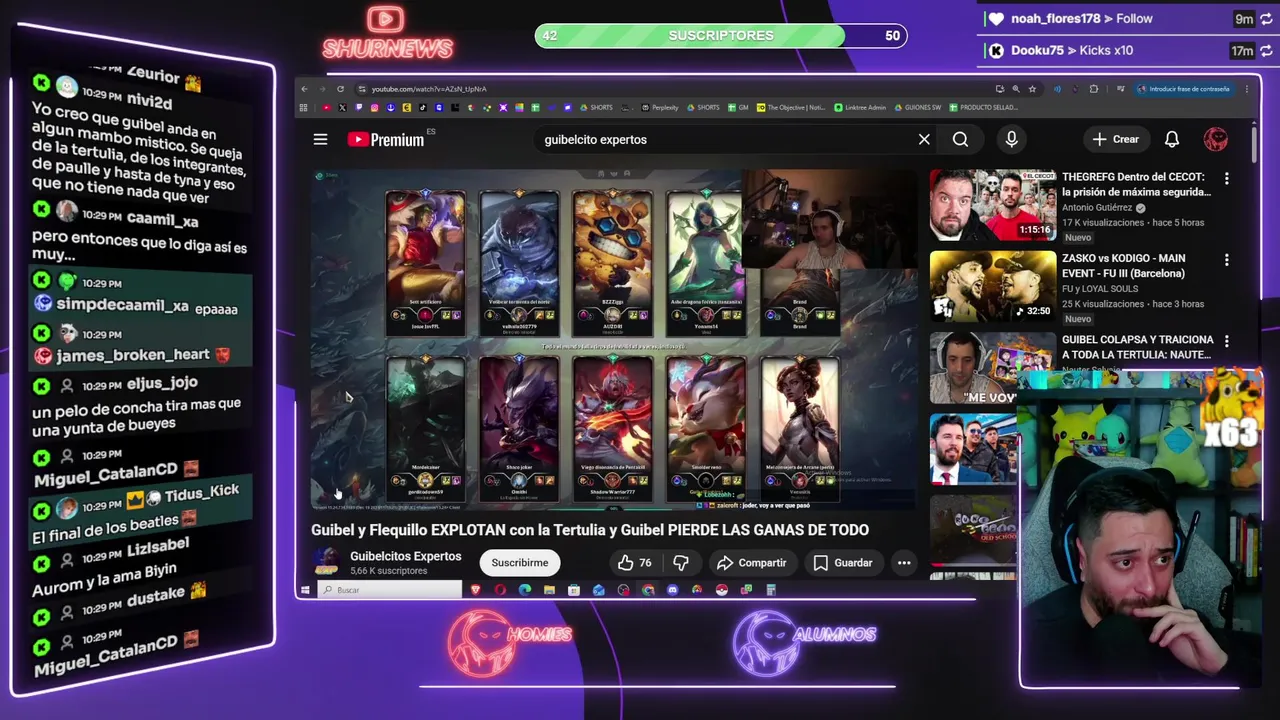Image resolution: width=1280 pixels, height=720 pixels.
Task: Open the Guibelcitos Expertos channel name
Action: [x=405, y=556]
